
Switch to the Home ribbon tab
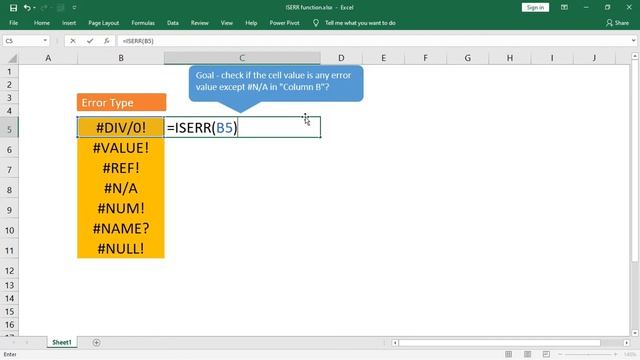pos(42,23)
